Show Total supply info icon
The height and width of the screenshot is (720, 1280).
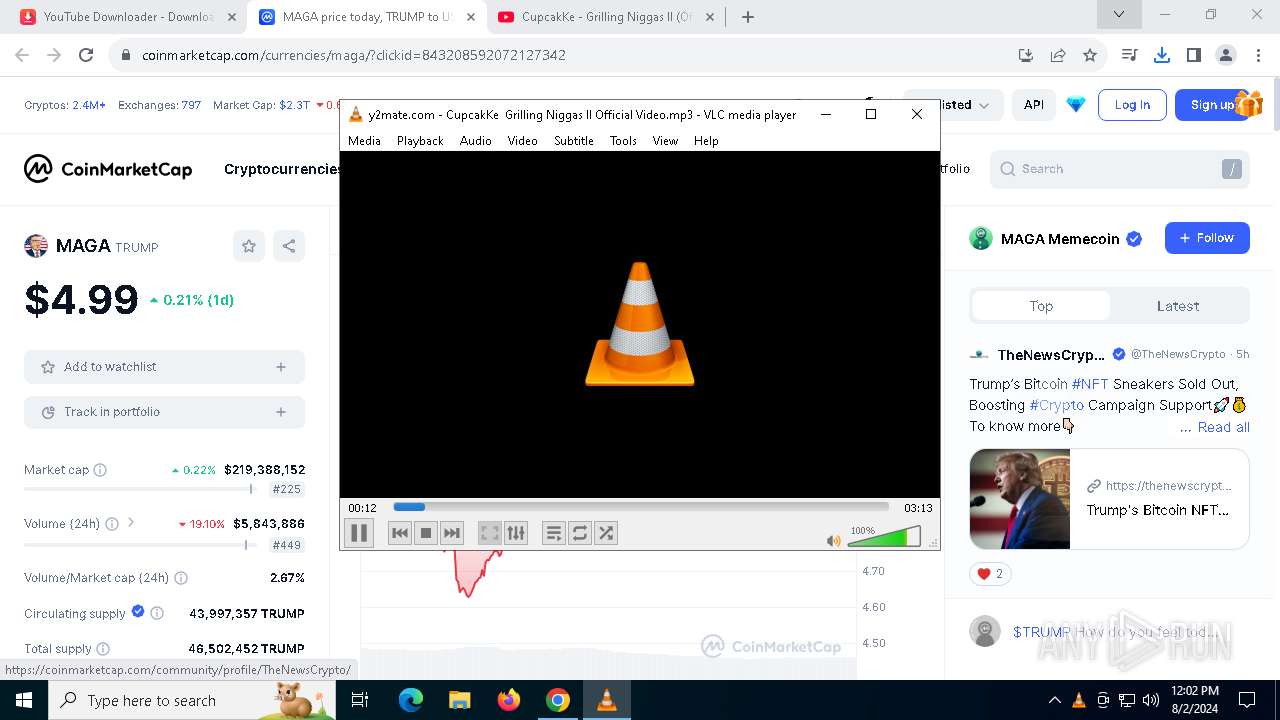103,649
